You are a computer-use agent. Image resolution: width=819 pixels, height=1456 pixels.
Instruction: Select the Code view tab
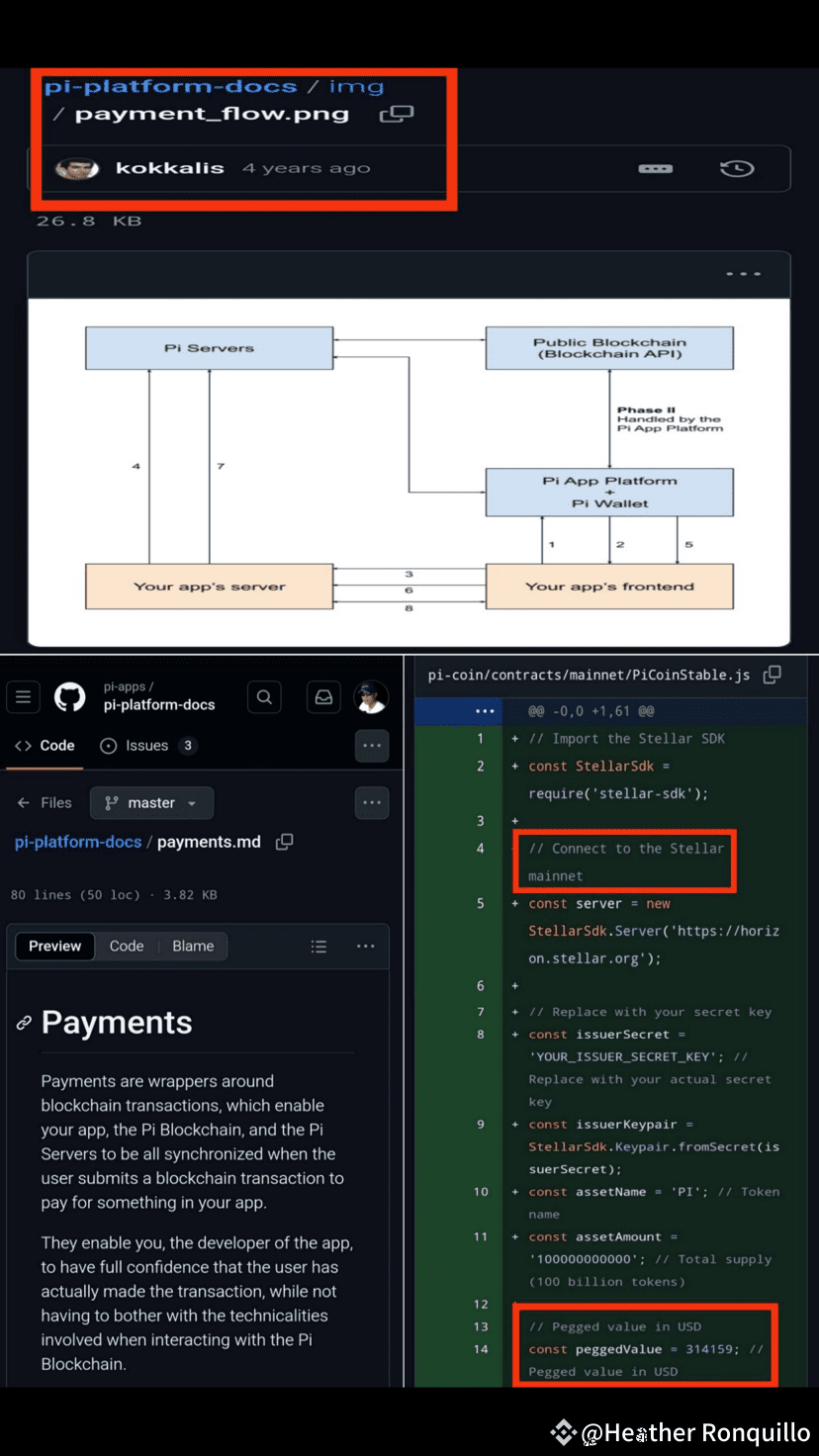[127, 947]
